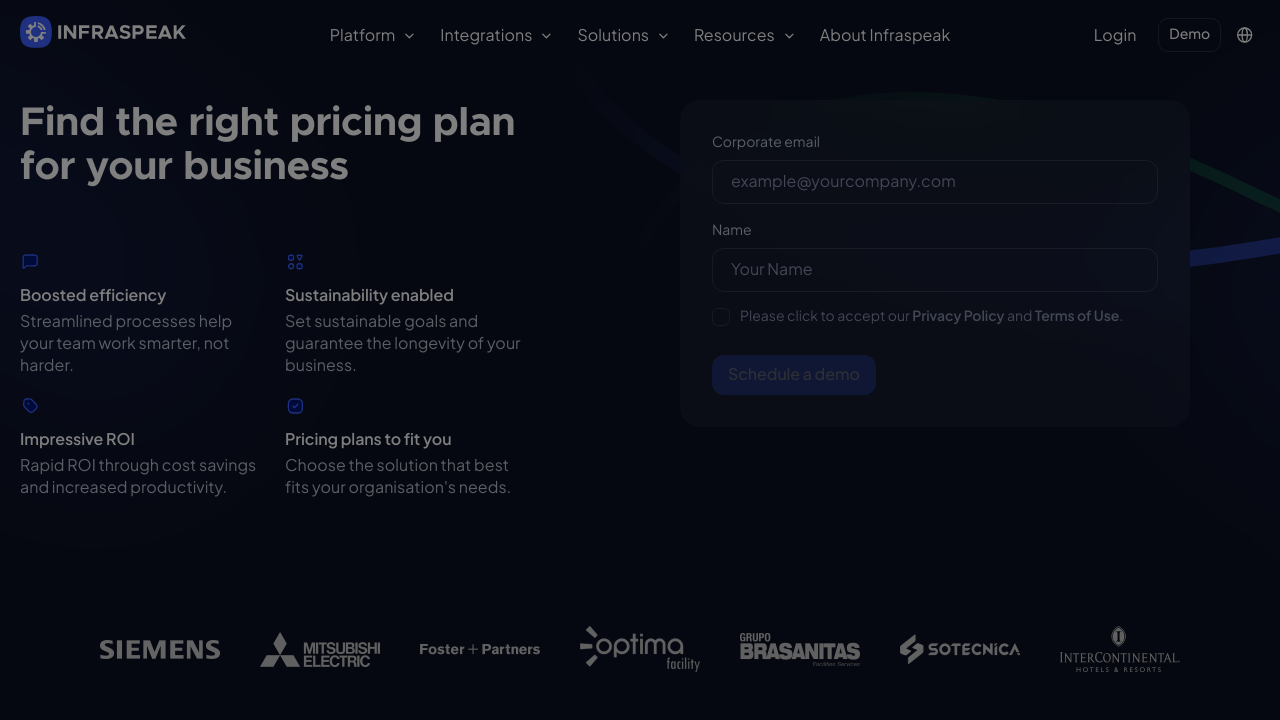The height and width of the screenshot is (720, 1280).
Task: Click the Impressive ROI tag icon
Action: point(30,406)
